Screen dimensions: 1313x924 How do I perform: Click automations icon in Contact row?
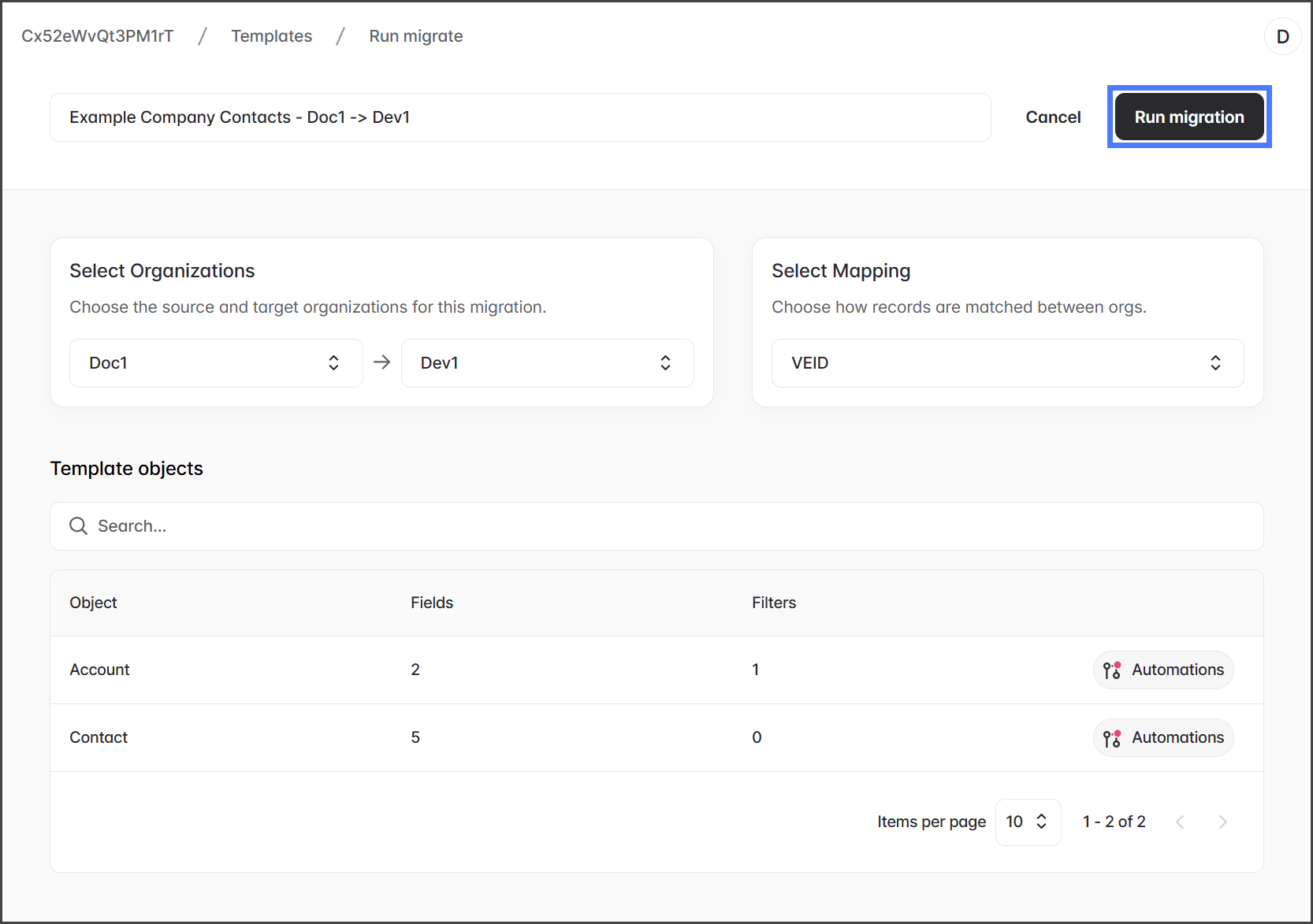(1111, 738)
